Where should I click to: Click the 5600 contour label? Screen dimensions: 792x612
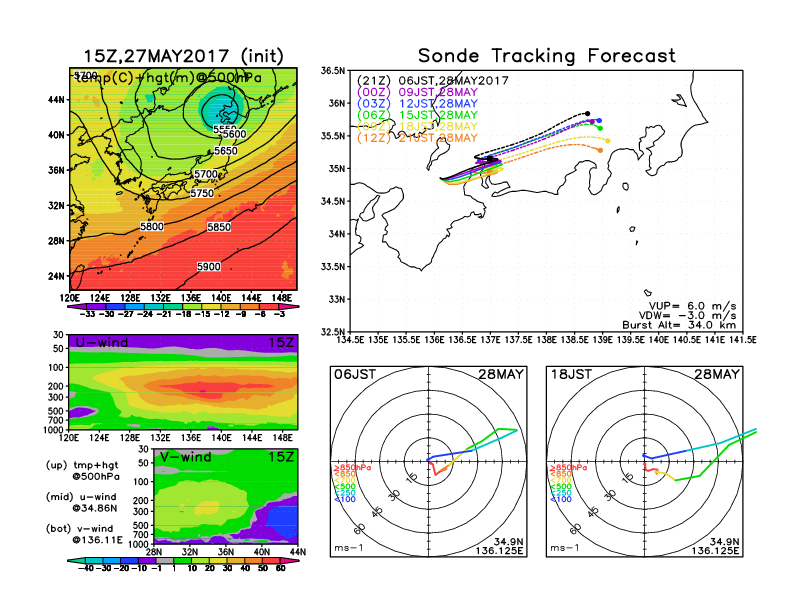pyautogui.click(x=235, y=134)
